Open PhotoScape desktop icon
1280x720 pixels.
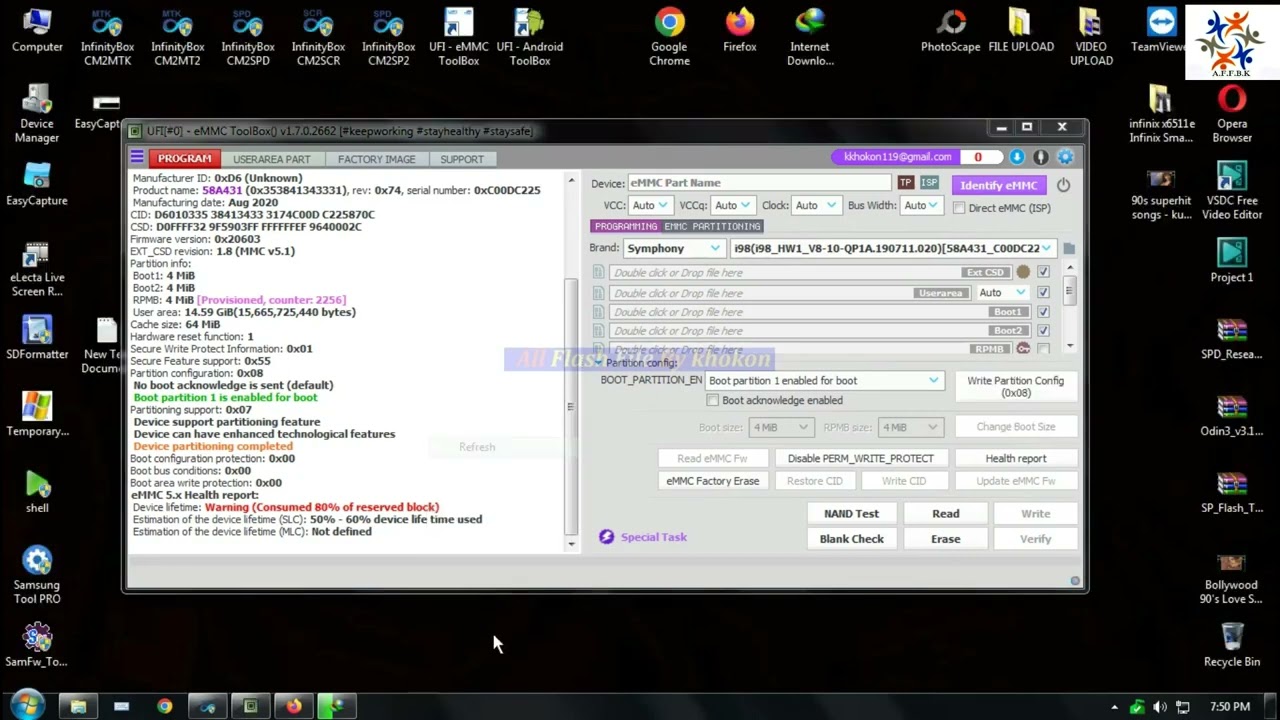click(x=950, y=32)
